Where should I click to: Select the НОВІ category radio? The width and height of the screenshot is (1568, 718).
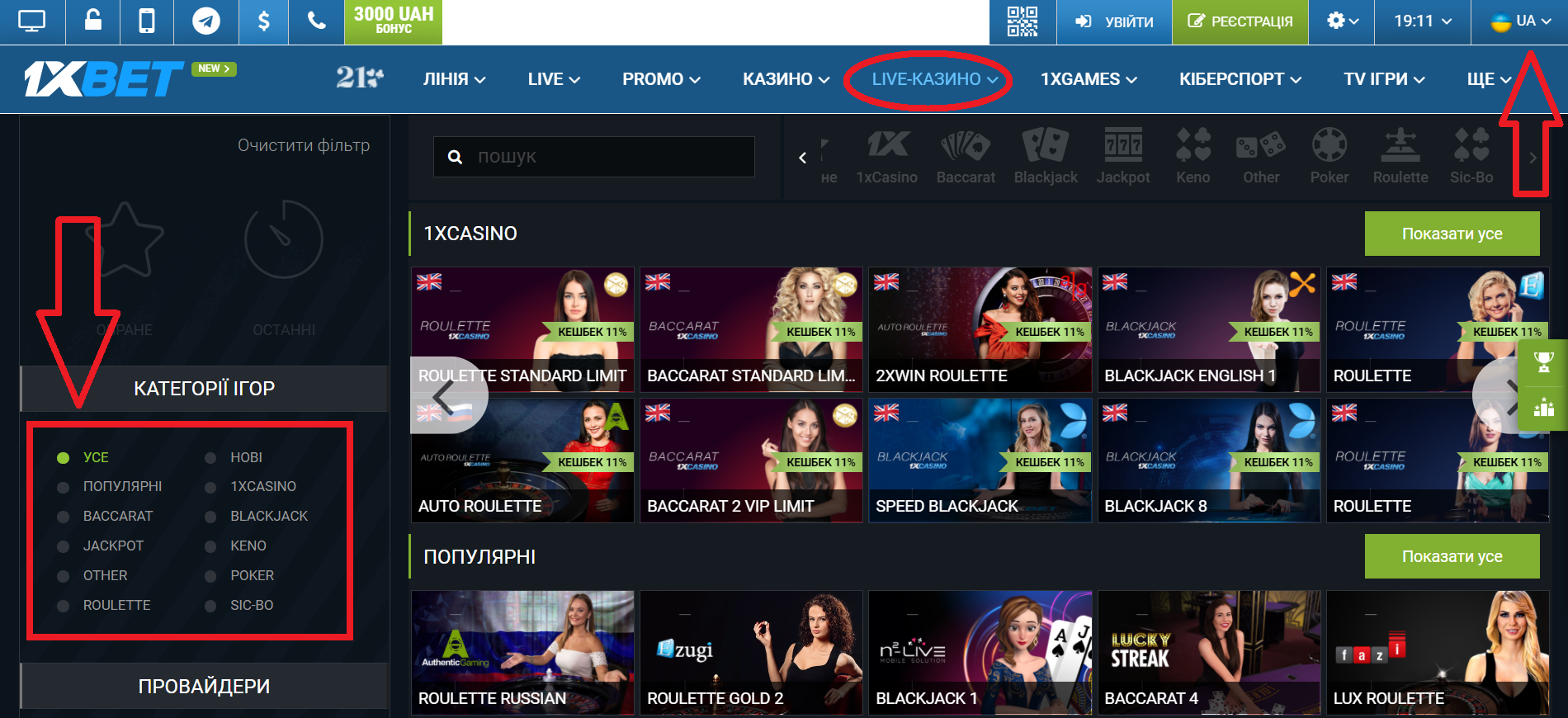pos(210,458)
